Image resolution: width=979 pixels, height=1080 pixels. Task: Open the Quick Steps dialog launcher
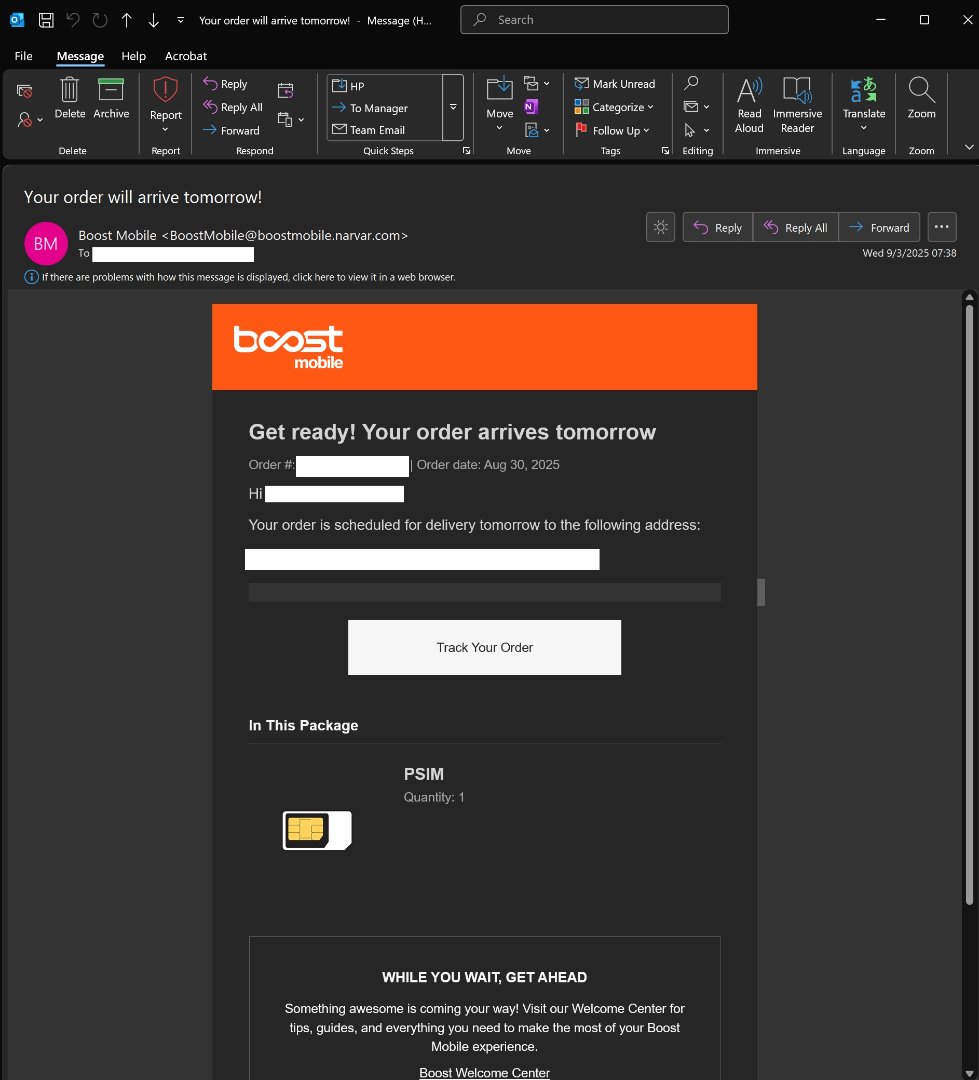pos(466,150)
